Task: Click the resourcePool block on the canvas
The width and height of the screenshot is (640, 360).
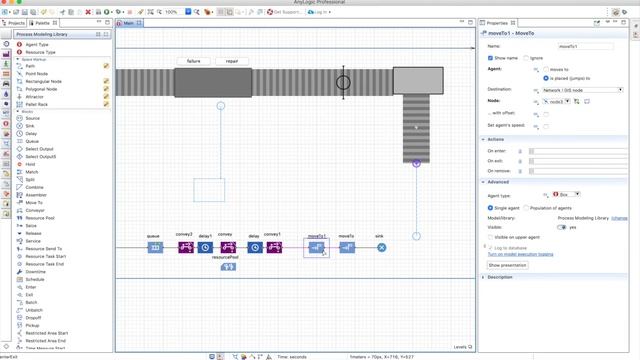Action: point(228,267)
